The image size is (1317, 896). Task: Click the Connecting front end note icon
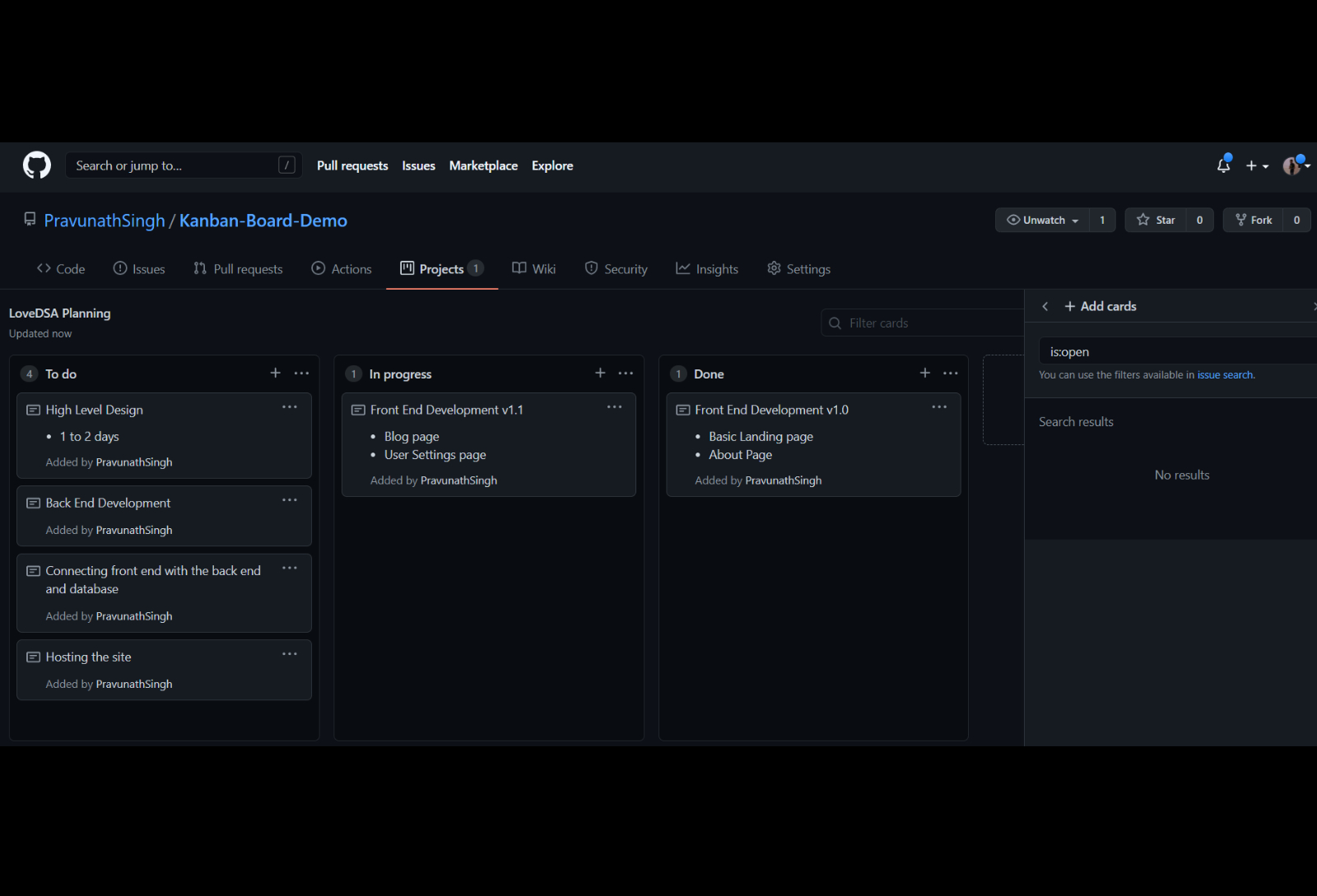[x=33, y=571]
